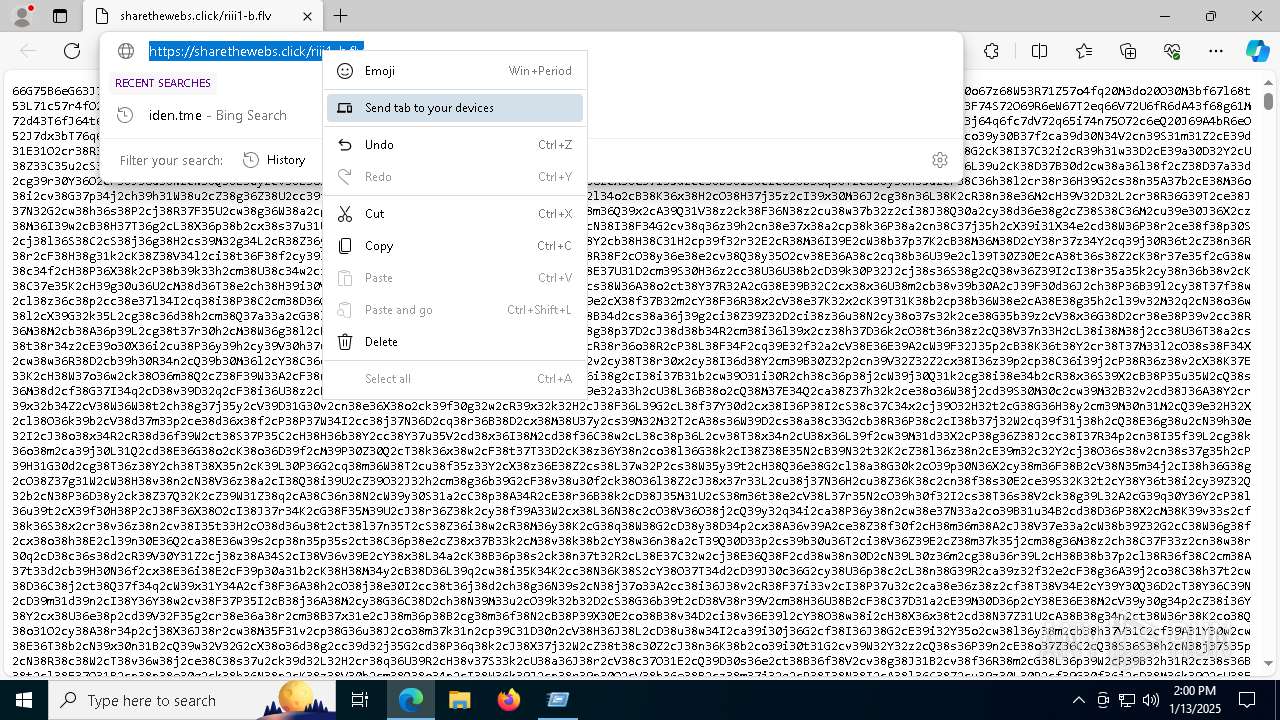Choose Send tab to your devices
This screenshot has width=1280, height=720.
[455, 108]
